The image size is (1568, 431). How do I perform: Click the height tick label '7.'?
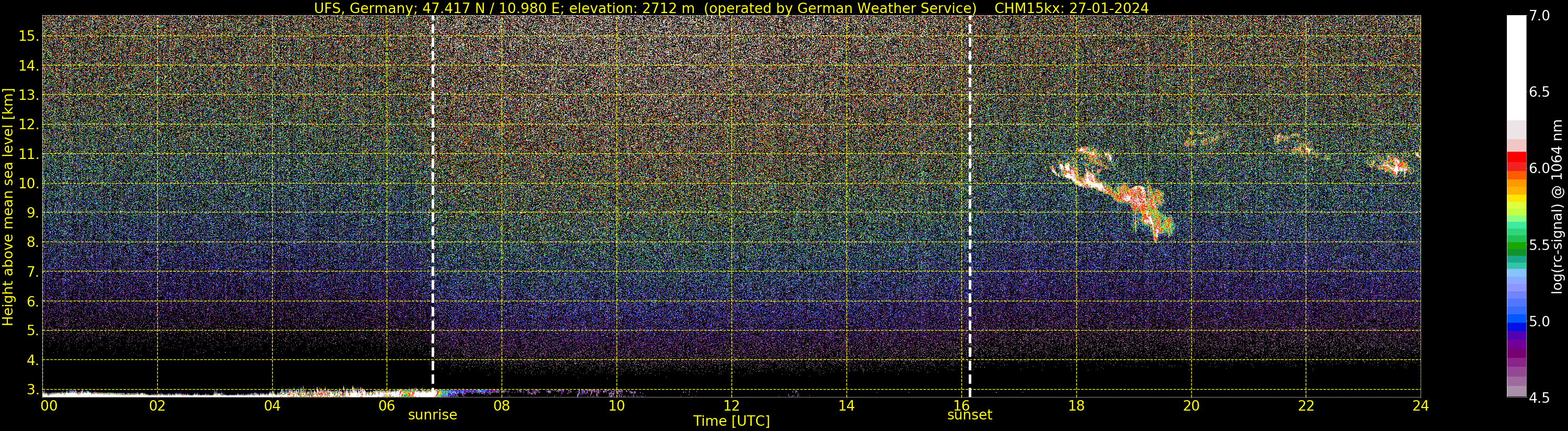click(32, 272)
